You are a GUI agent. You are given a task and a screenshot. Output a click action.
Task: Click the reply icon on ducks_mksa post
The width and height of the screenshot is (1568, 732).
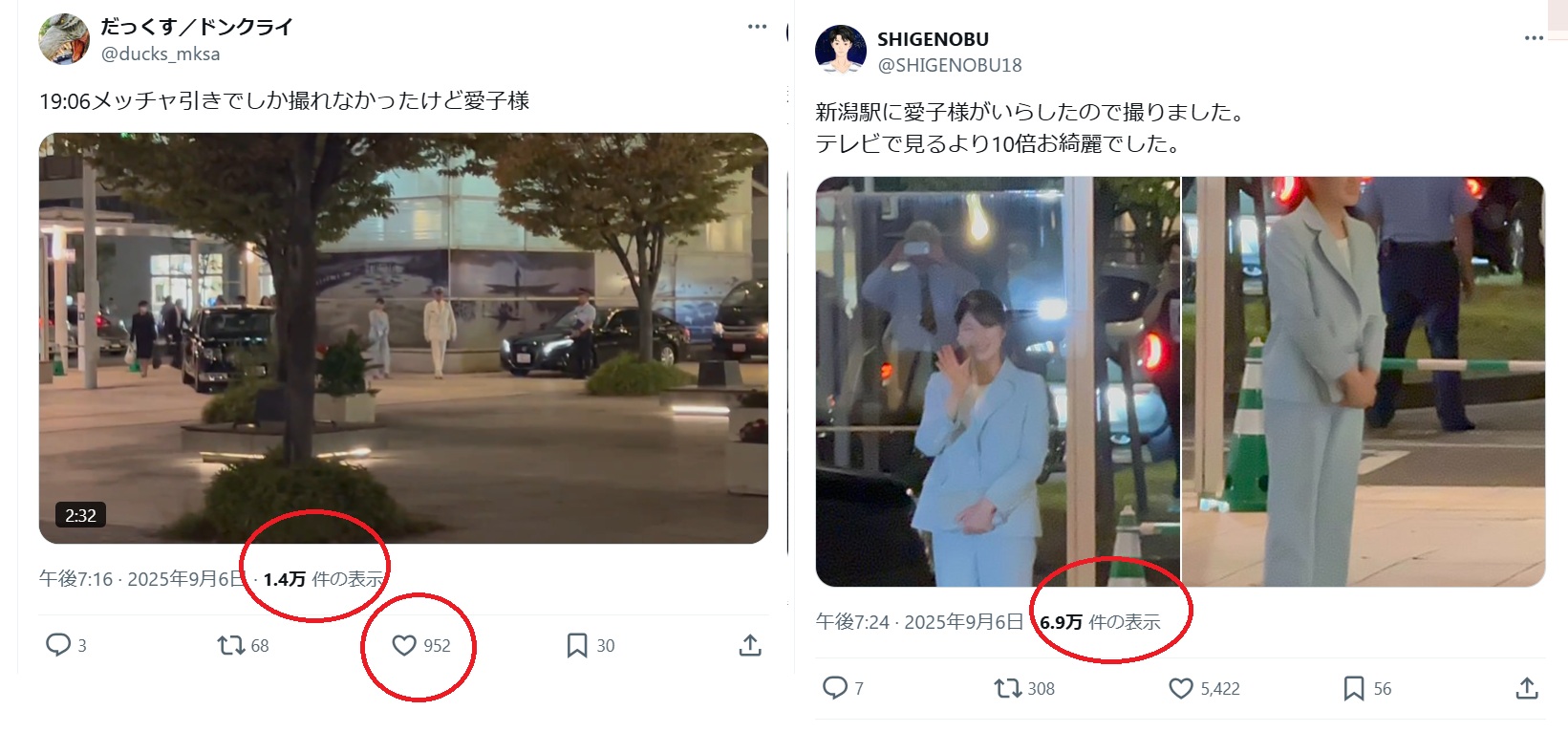pyautogui.click(x=58, y=645)
